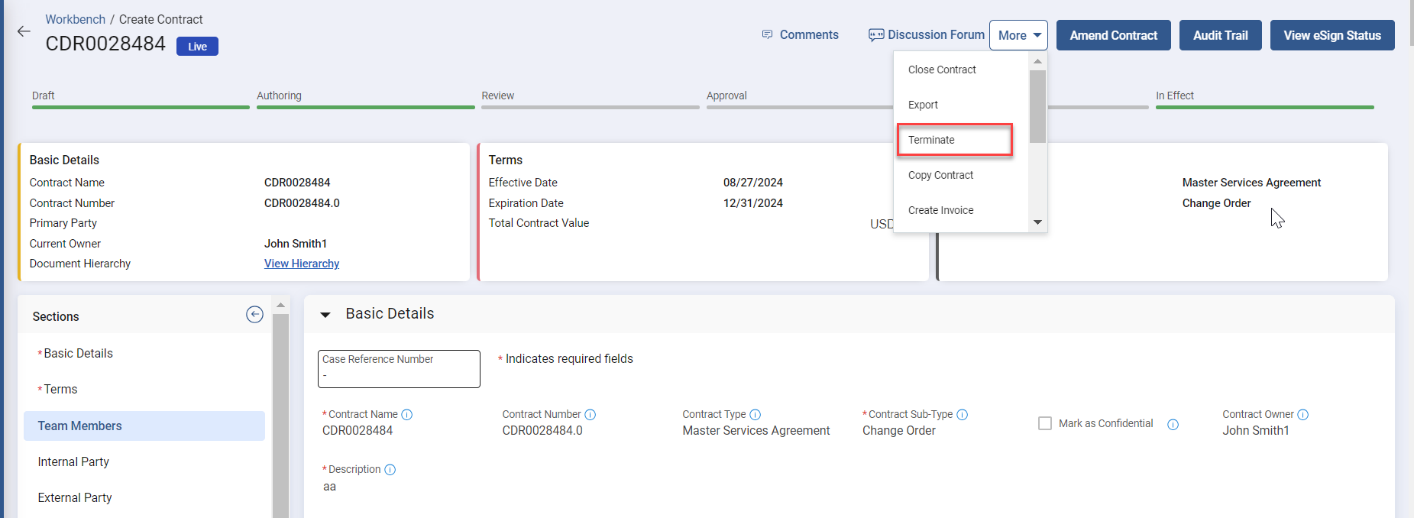Click info icon beside Contract Number

point(590,415)
